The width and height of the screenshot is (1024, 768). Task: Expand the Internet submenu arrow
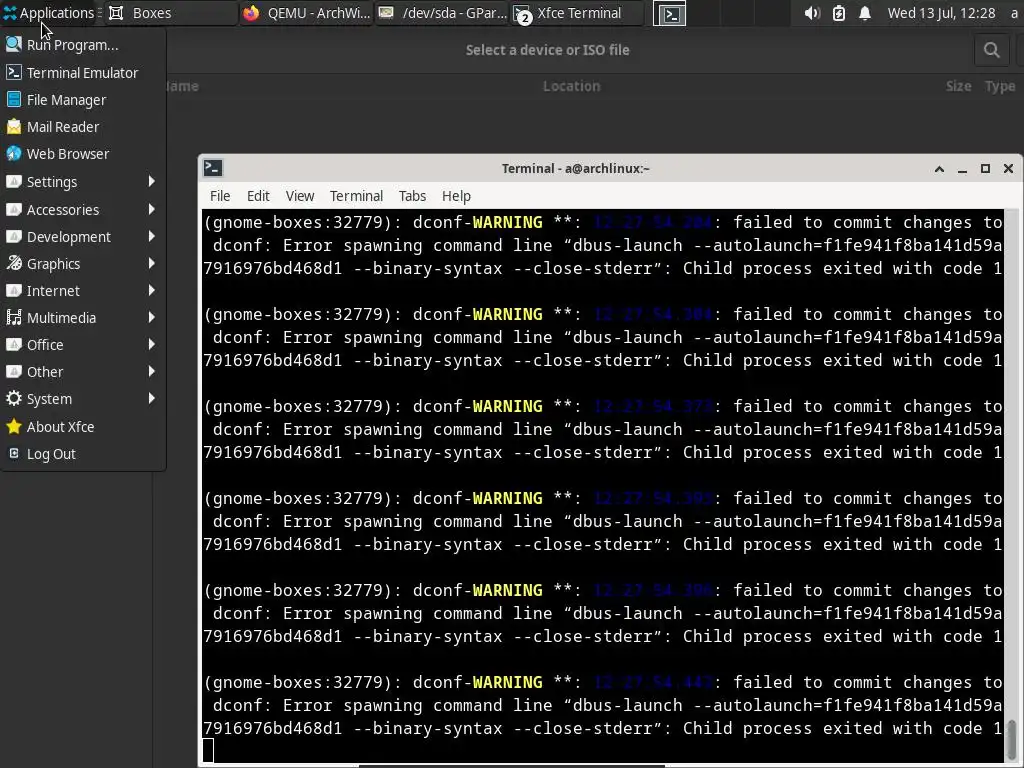(152, 291)
